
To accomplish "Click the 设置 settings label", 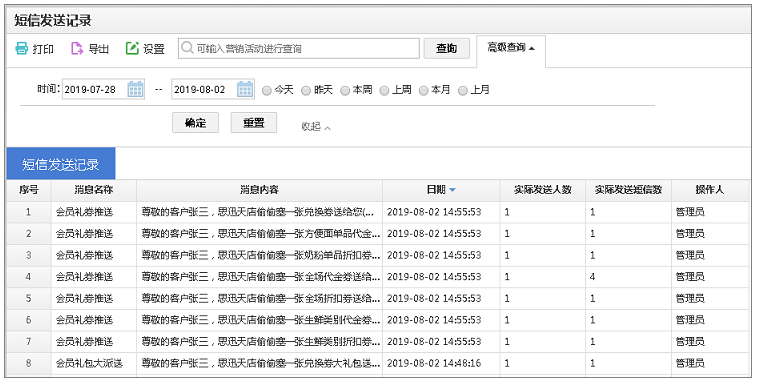I will tap(154, 49).
